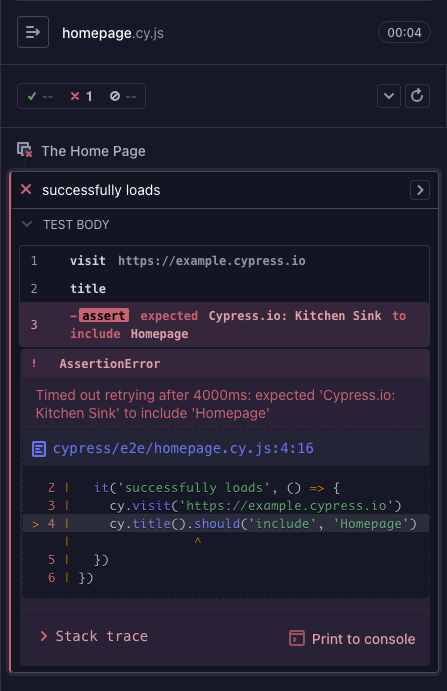The image size is (447, 691).
Task: Collapse the successfully loads test
Action: pyautogui.click(x=101, y=190)
